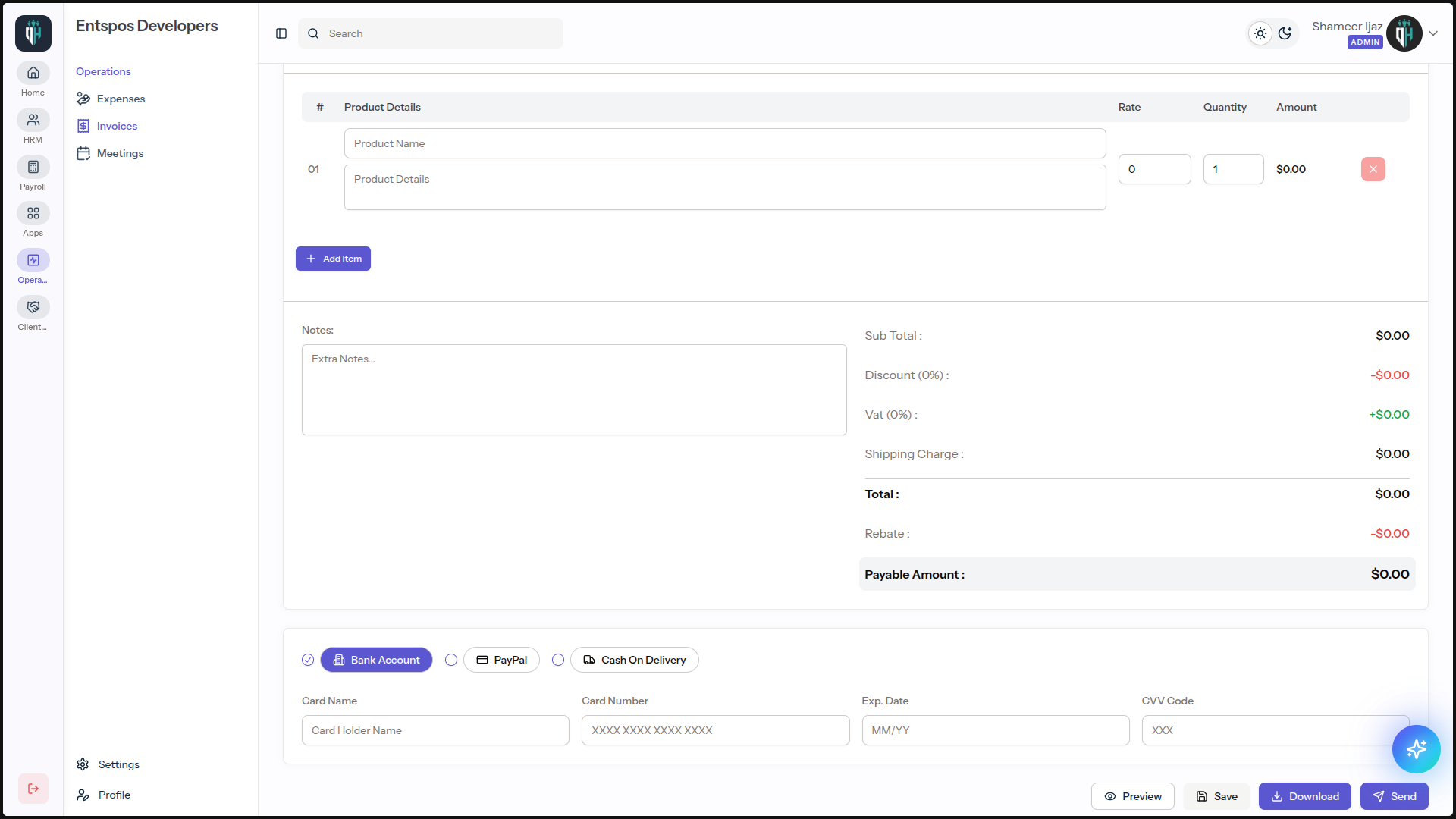Click the Vat (0%) label
Viewport: 1456px width, 819px height.
point(891,415)
